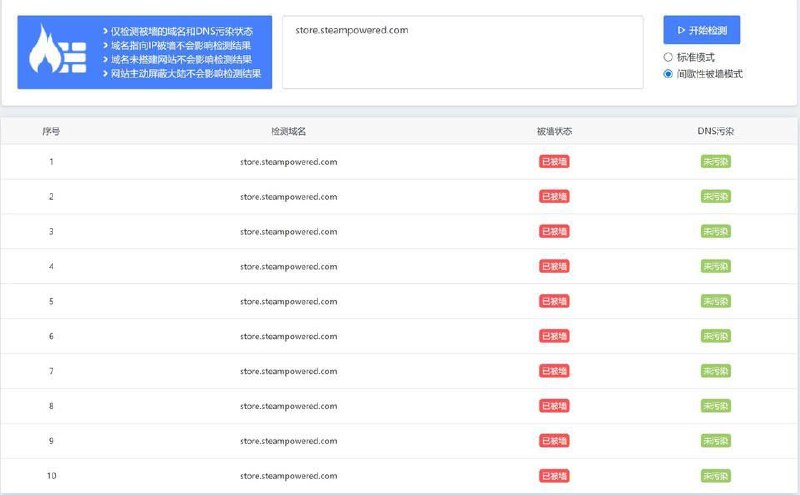Image resolution: width=800 pixels, height=495 pixels.
Task: Click the red 已被墙 badge in row 5
Action: click(x=554, y=301)
